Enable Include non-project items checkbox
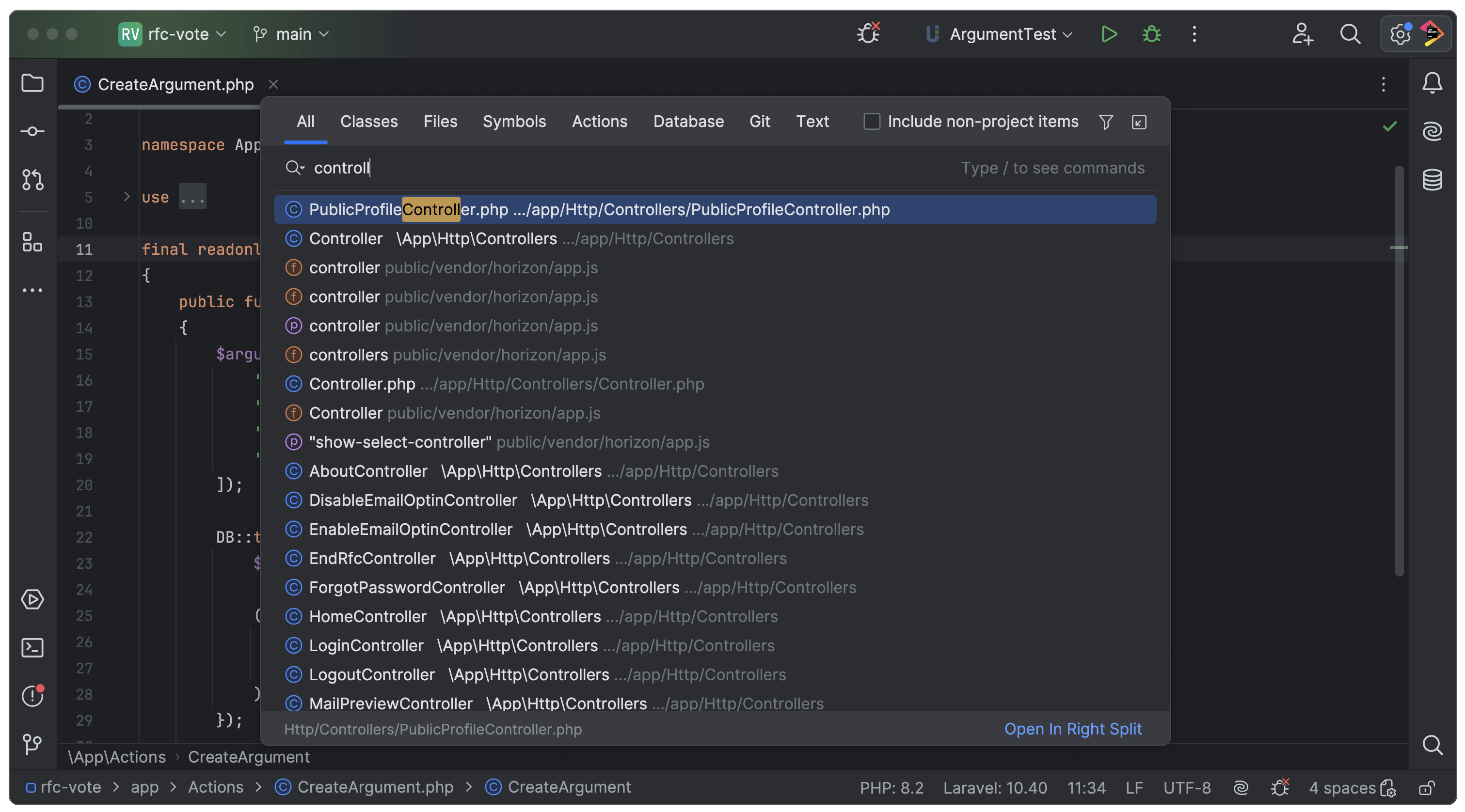Image resolution: width=1465 pixels, height=812 pixels. pyautogui.click(x=871, y=122)
